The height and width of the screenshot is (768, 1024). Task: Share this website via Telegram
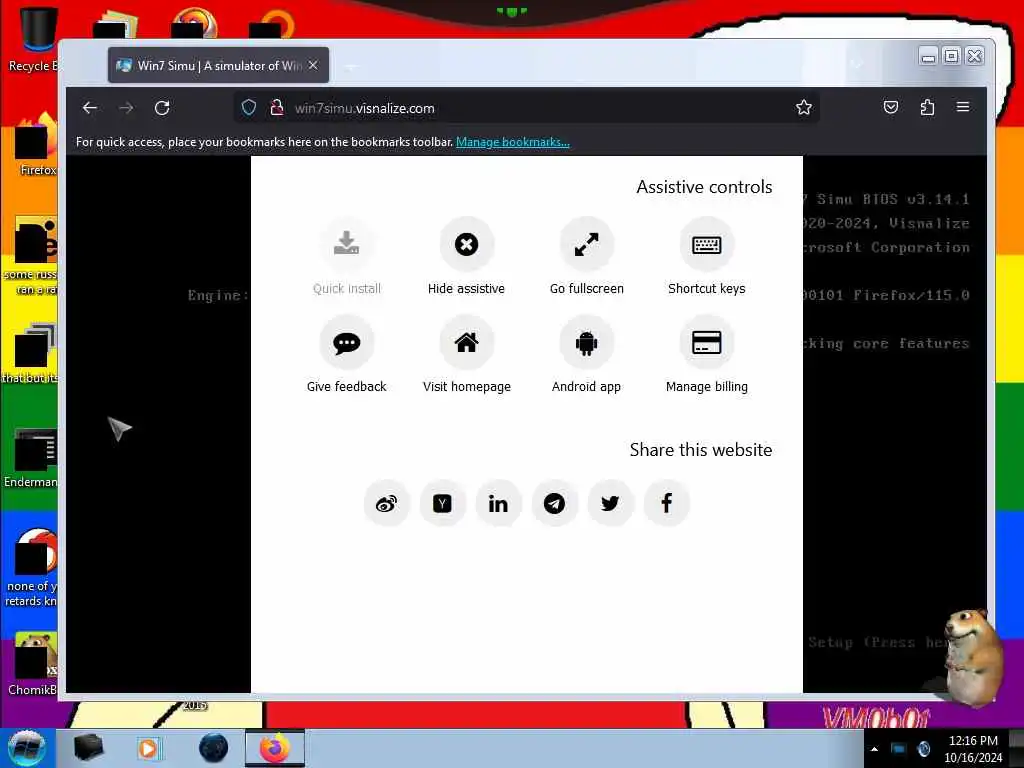pyautogui.click(x=554, y=503)
